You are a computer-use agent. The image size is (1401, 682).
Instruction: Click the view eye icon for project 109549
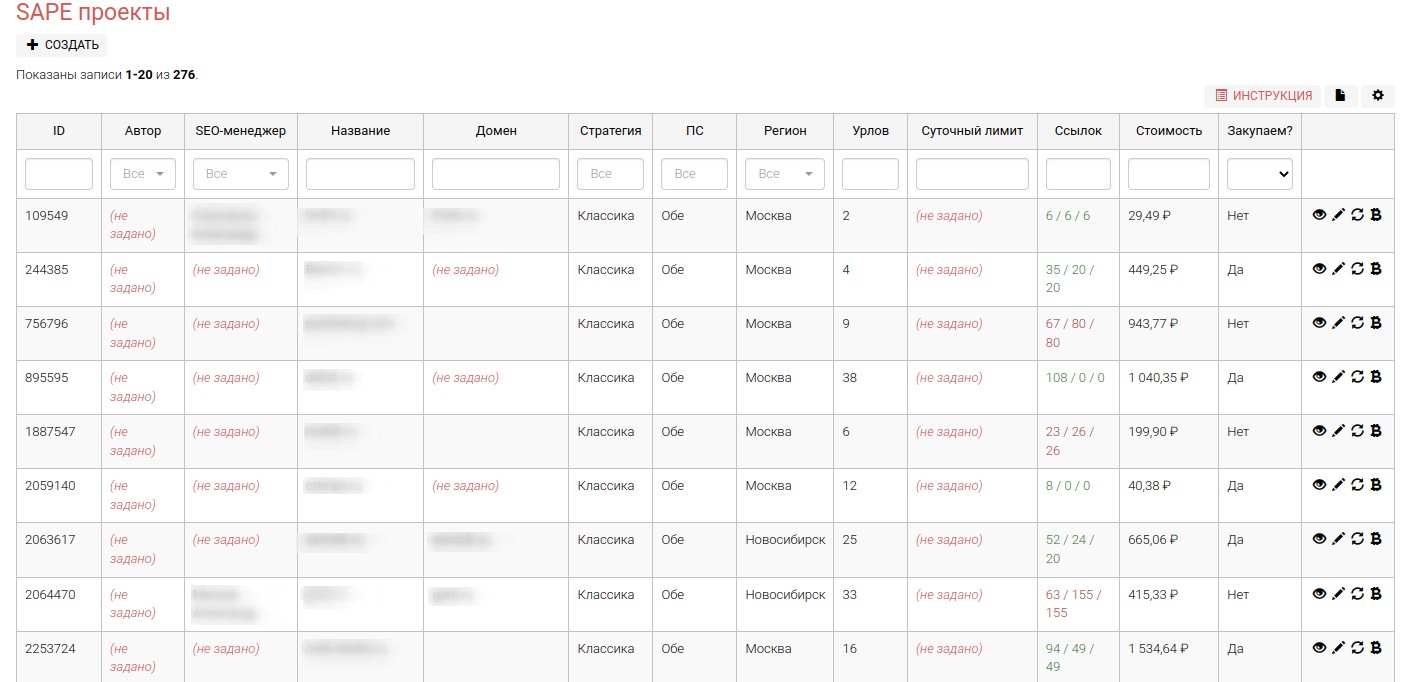click(1319, 215)
